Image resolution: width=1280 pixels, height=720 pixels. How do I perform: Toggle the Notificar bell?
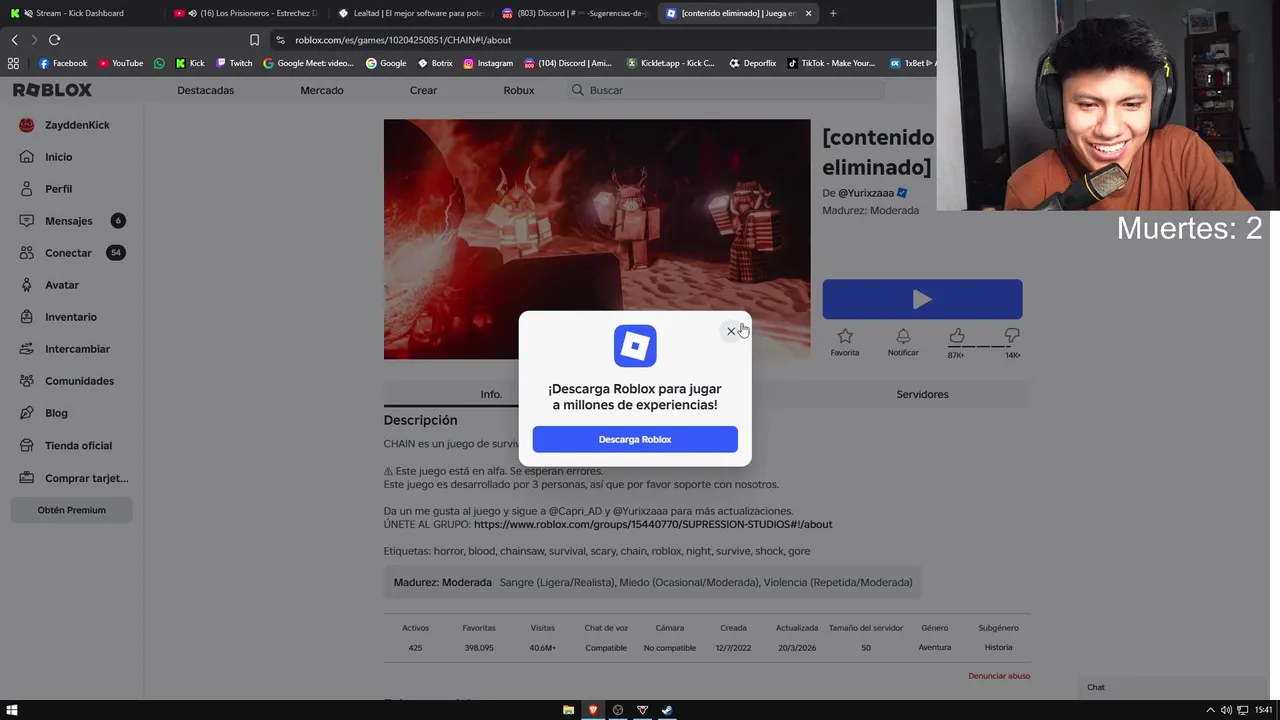[x=903, y=336]
